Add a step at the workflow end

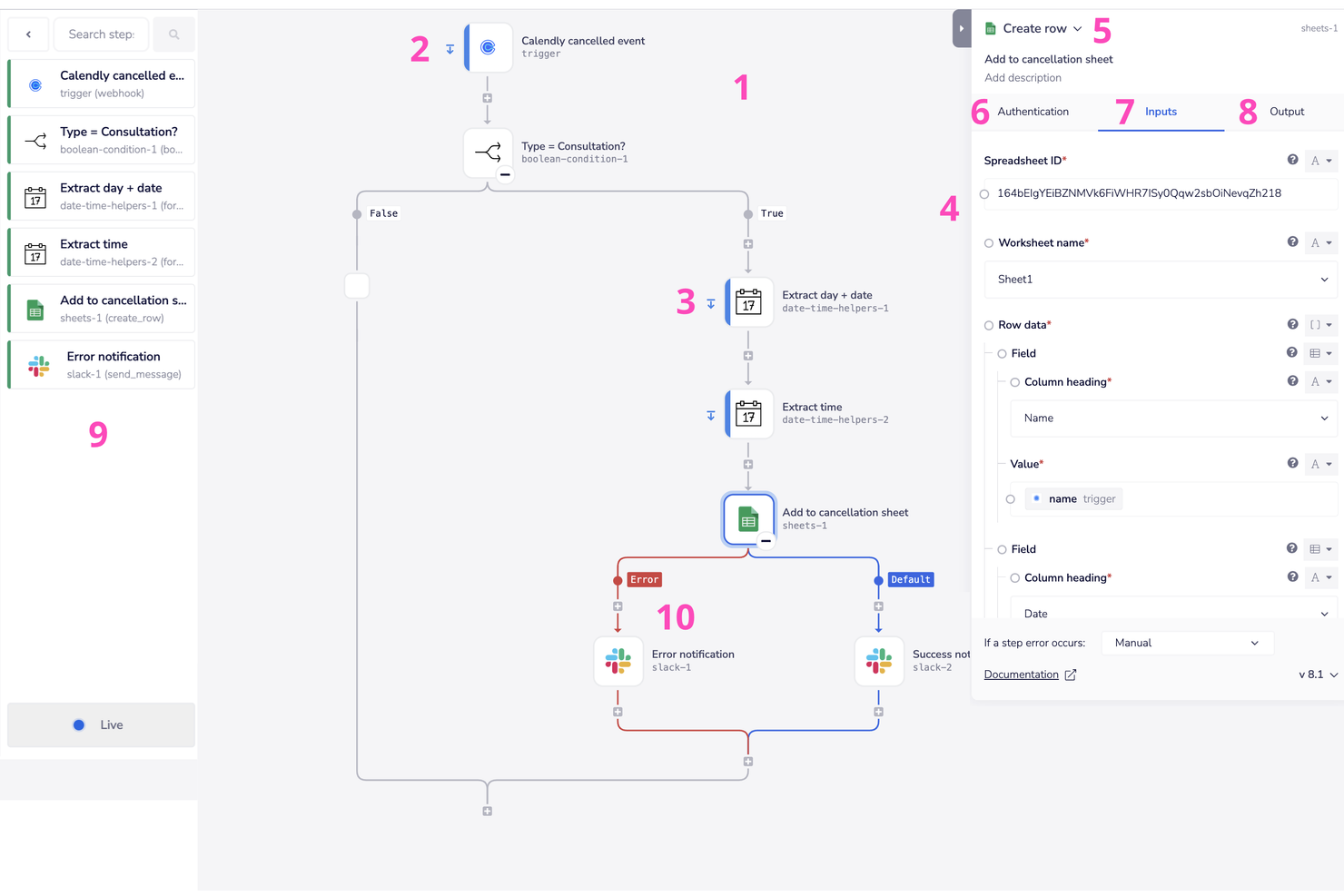488,812
